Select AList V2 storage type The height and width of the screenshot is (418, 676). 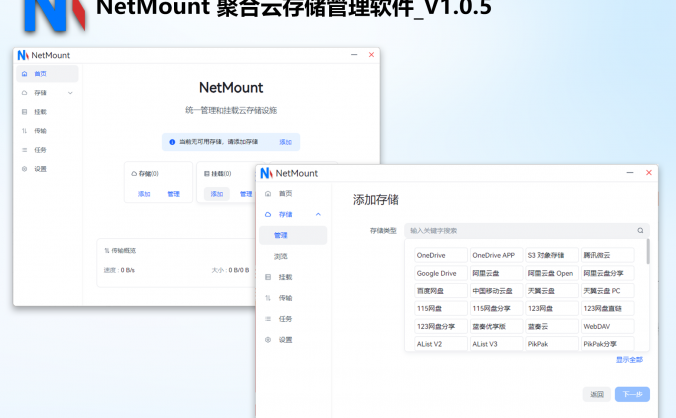441,344
